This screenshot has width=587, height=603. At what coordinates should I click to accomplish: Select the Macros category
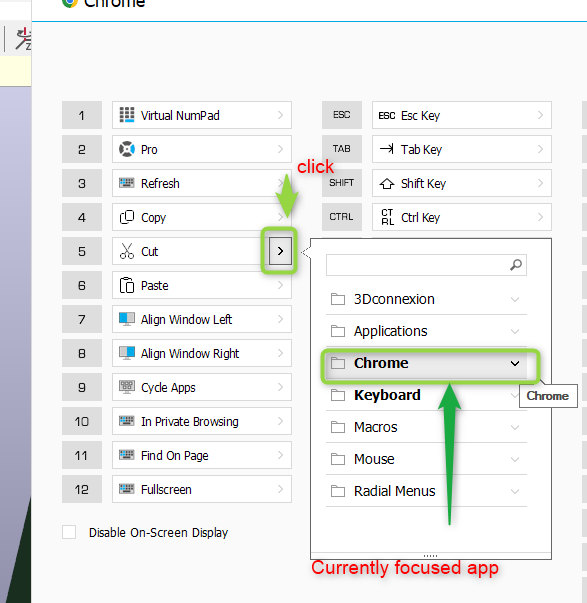(426, 427)
